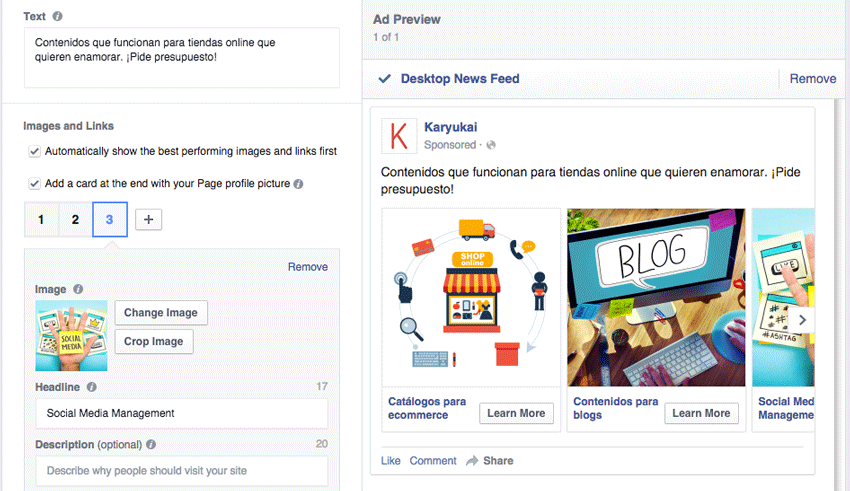
Task: Click the Description input field
Action: click(x=182, y=470)
